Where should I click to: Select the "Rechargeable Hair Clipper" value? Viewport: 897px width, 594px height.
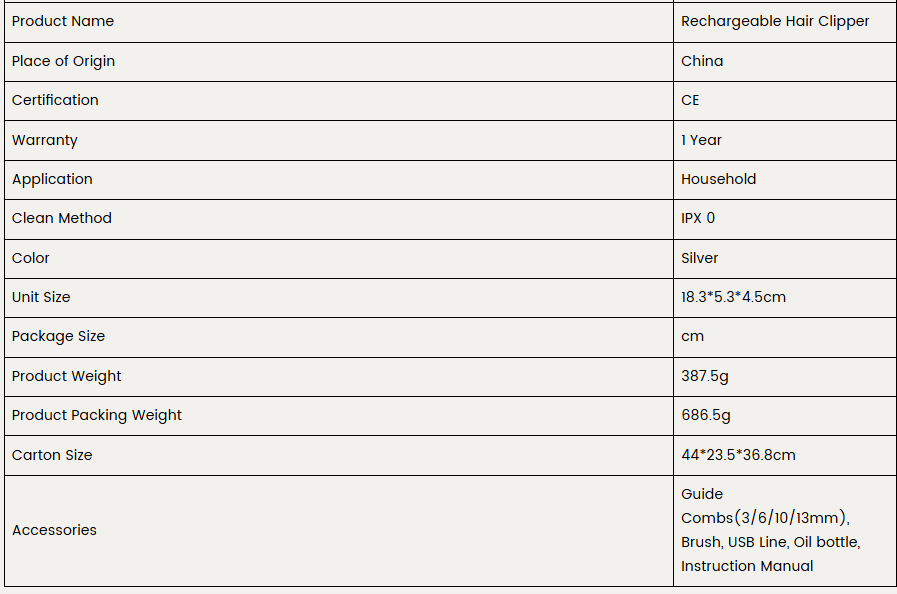tap(775, 21)
